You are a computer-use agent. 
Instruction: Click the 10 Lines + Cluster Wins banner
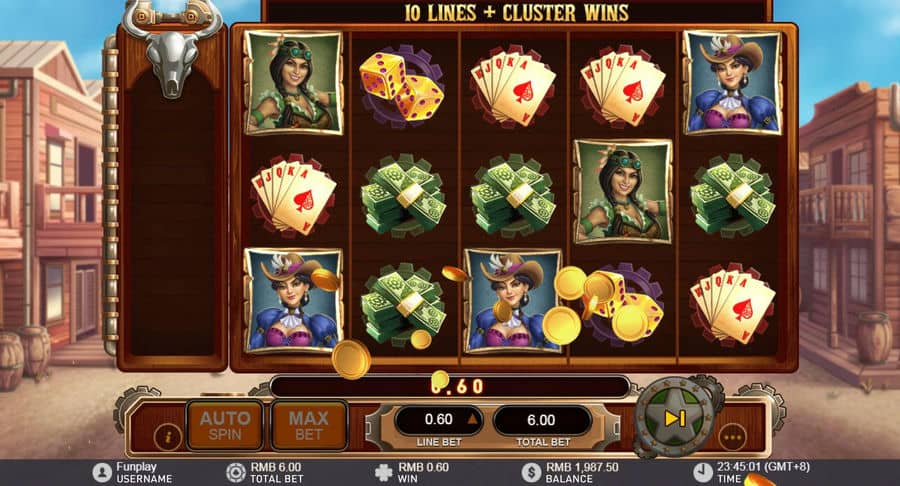pos(517,13)
